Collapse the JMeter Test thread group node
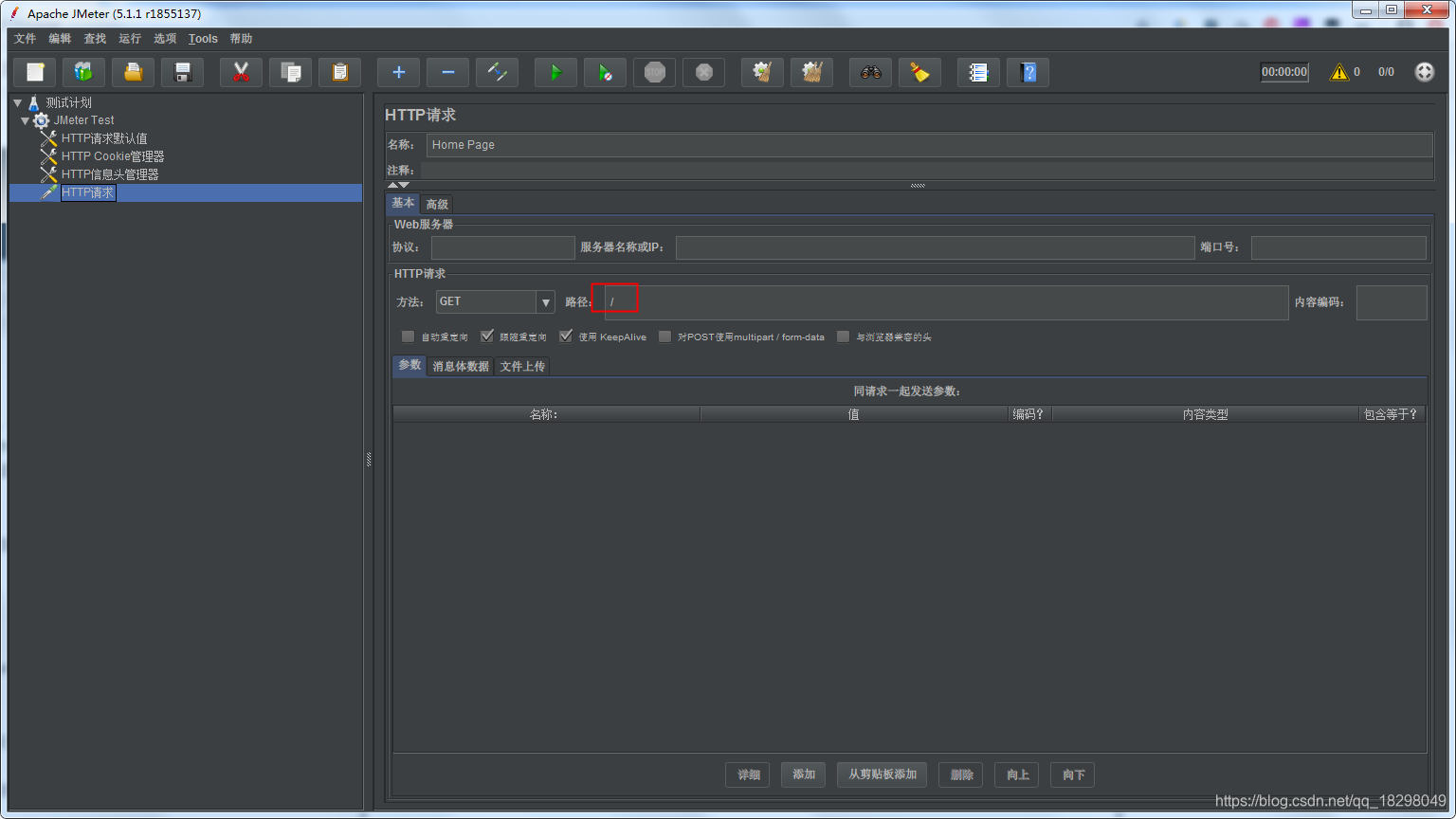The width and height of the screenshot is (1456, 819). (x=25, y=120)
